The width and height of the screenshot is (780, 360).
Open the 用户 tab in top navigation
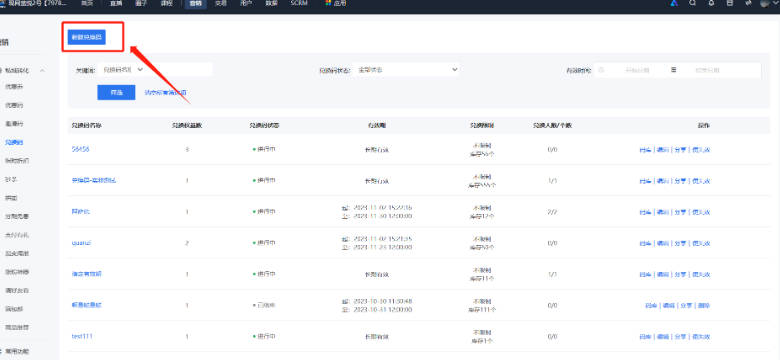point(246,3)
